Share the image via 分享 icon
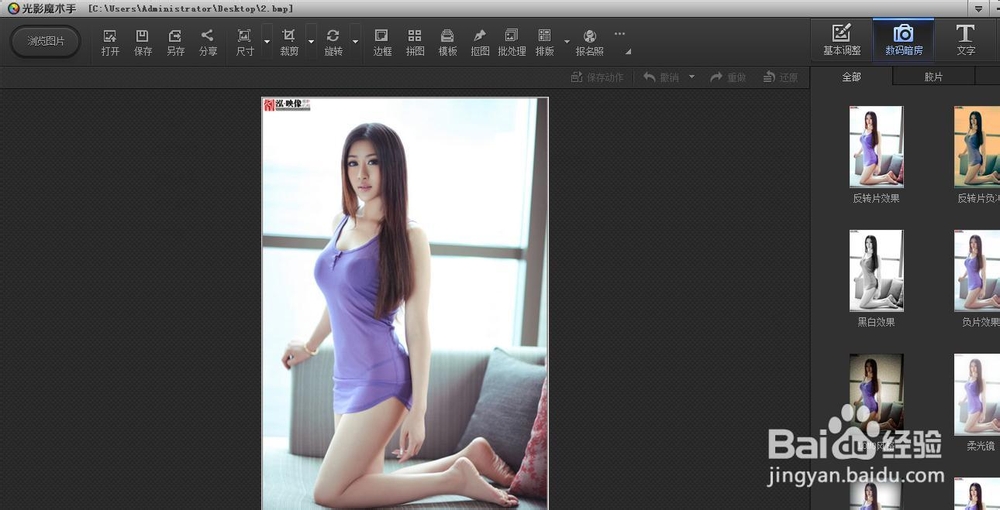The image size is (1000, 510). click(x=207, y=43)
